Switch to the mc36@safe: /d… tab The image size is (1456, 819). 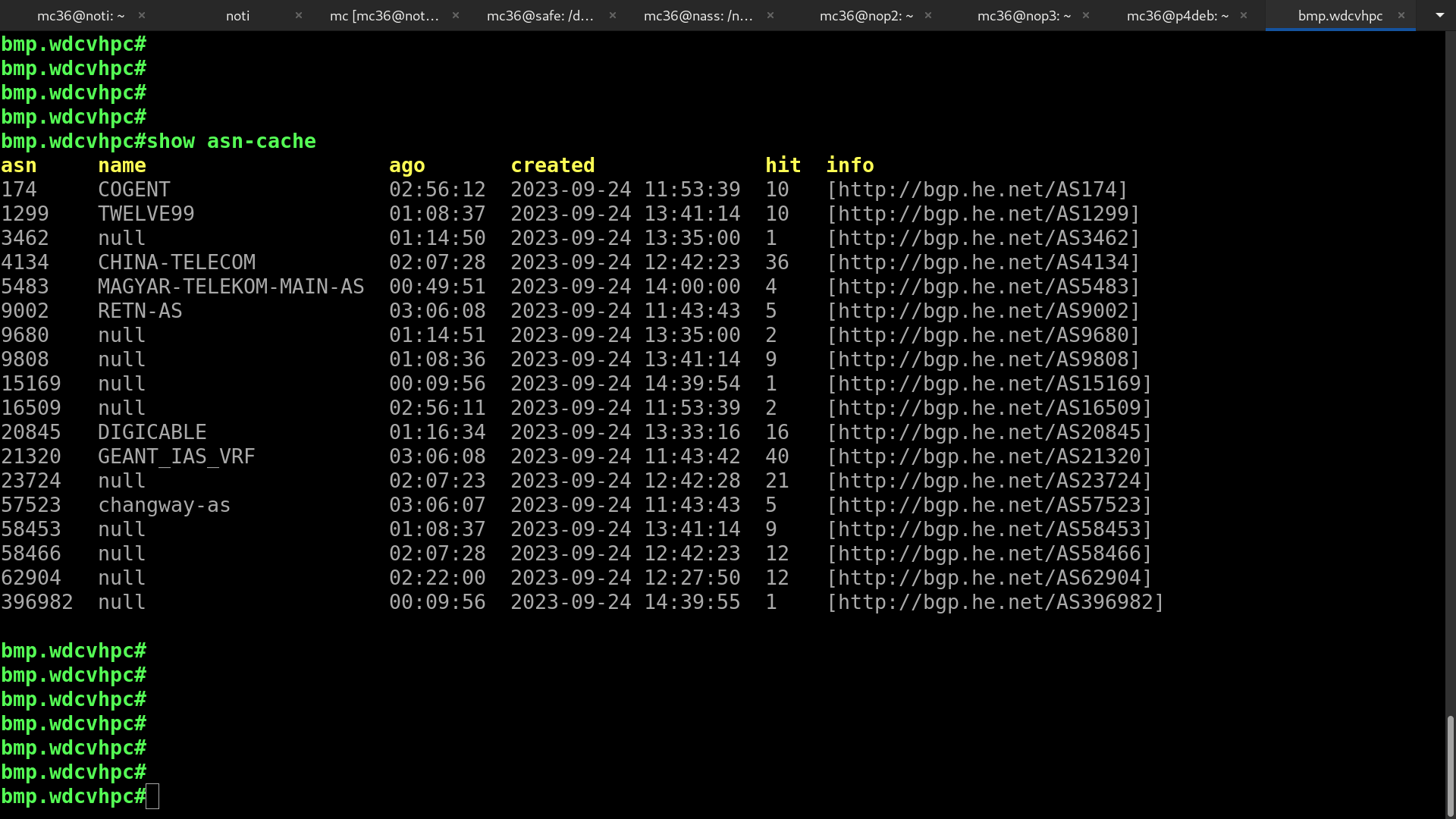[x=540, y=15]
